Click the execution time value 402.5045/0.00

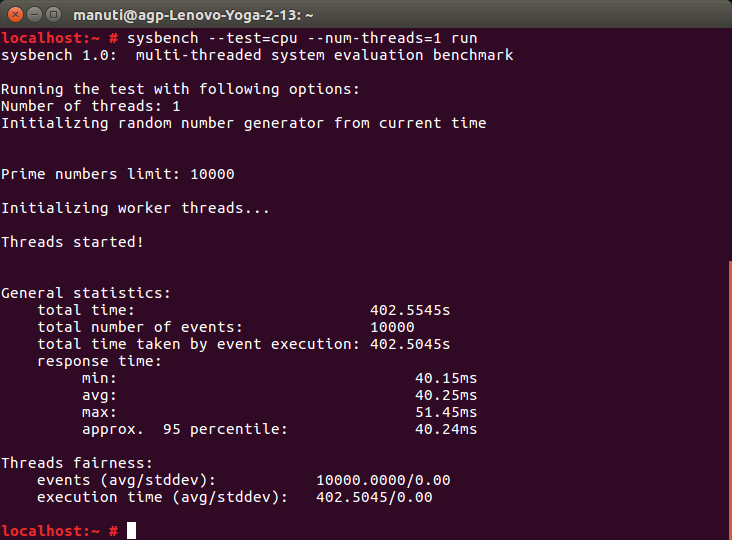374,497
